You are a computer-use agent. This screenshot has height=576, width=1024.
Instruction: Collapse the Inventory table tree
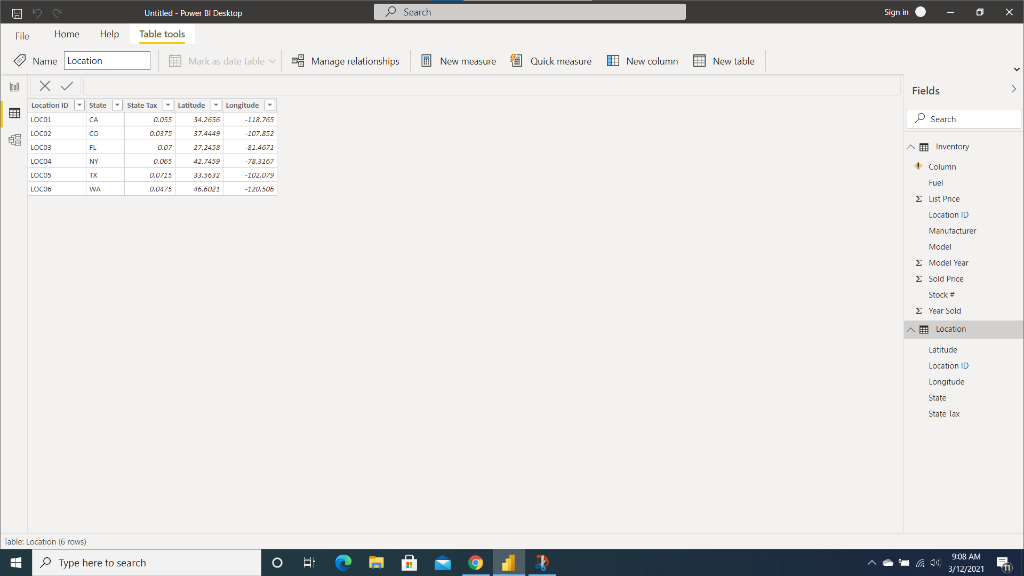tap(911, 147)
